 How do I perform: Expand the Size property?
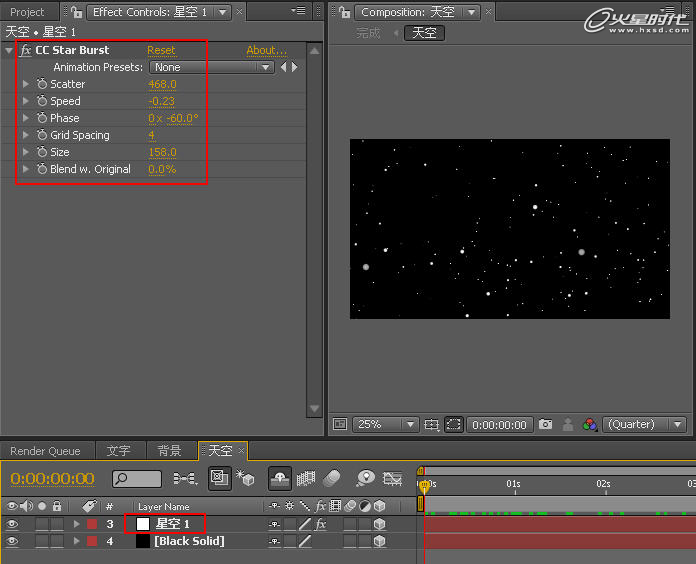26,152
